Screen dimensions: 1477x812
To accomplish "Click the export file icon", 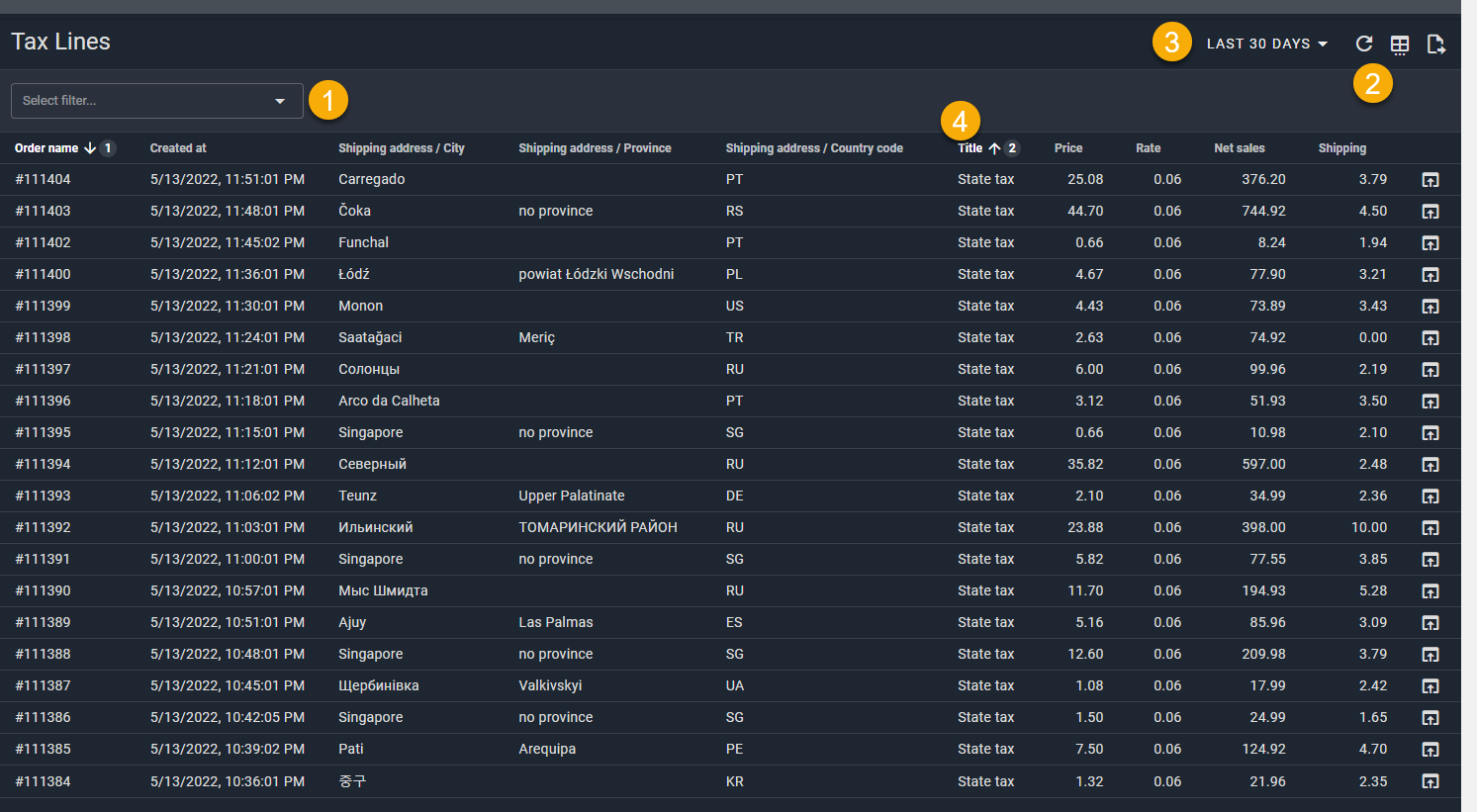I will [x=1435, y=44].
